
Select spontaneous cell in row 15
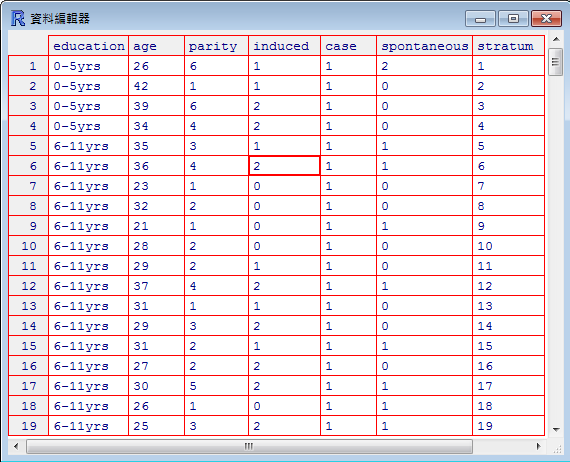[424, 346]
